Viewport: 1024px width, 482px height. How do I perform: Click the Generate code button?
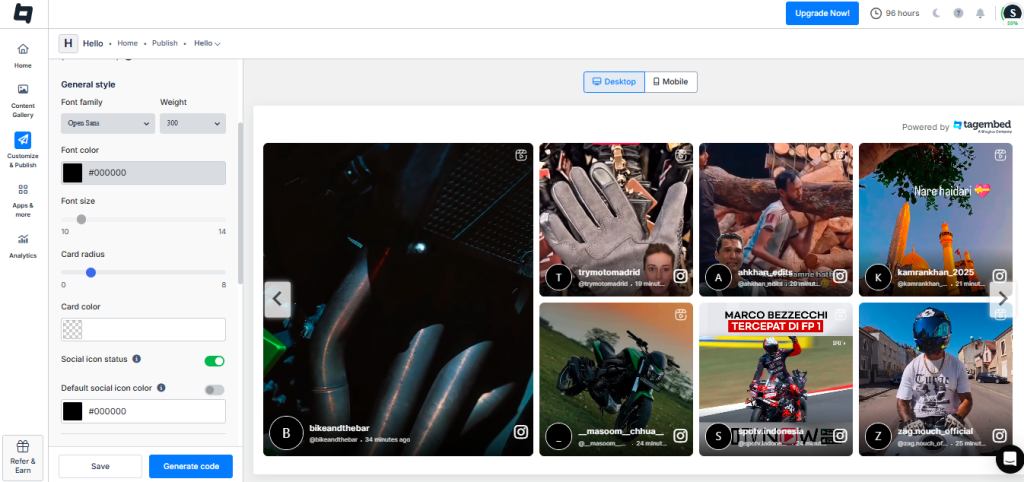click(x=191, y=466)
